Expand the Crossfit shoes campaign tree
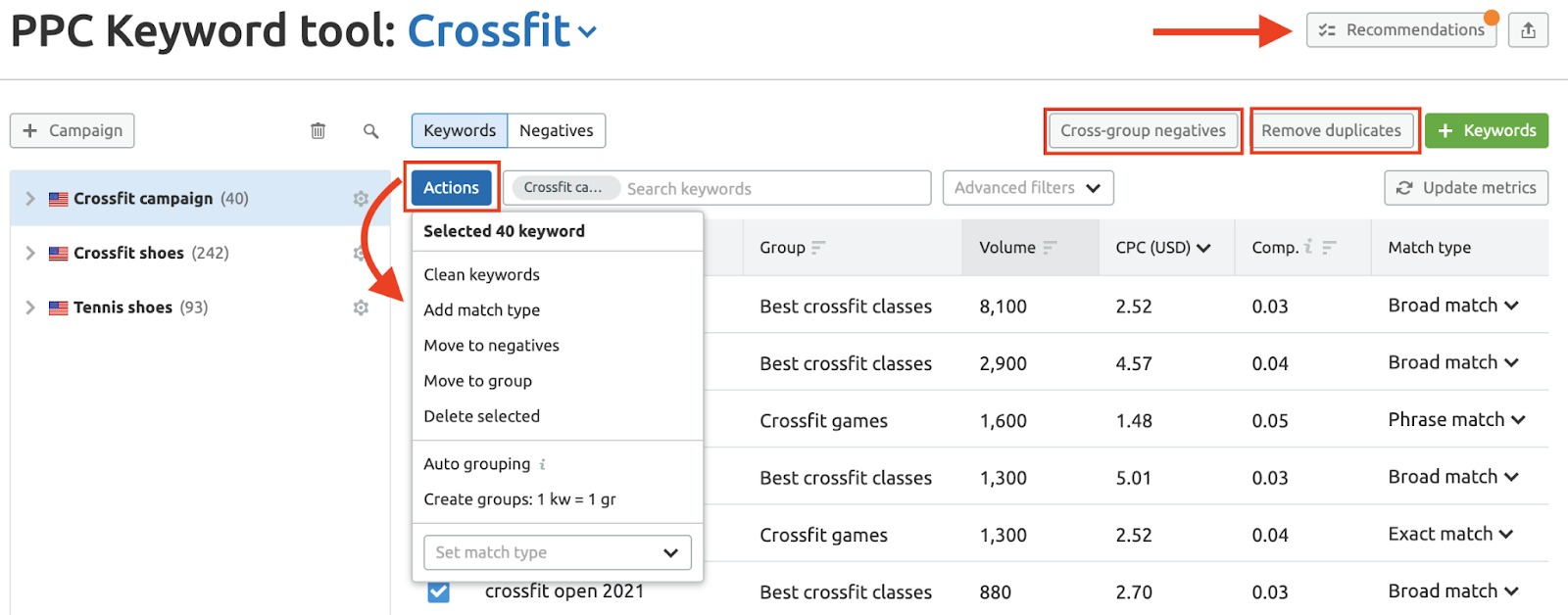 coord(29,253)
